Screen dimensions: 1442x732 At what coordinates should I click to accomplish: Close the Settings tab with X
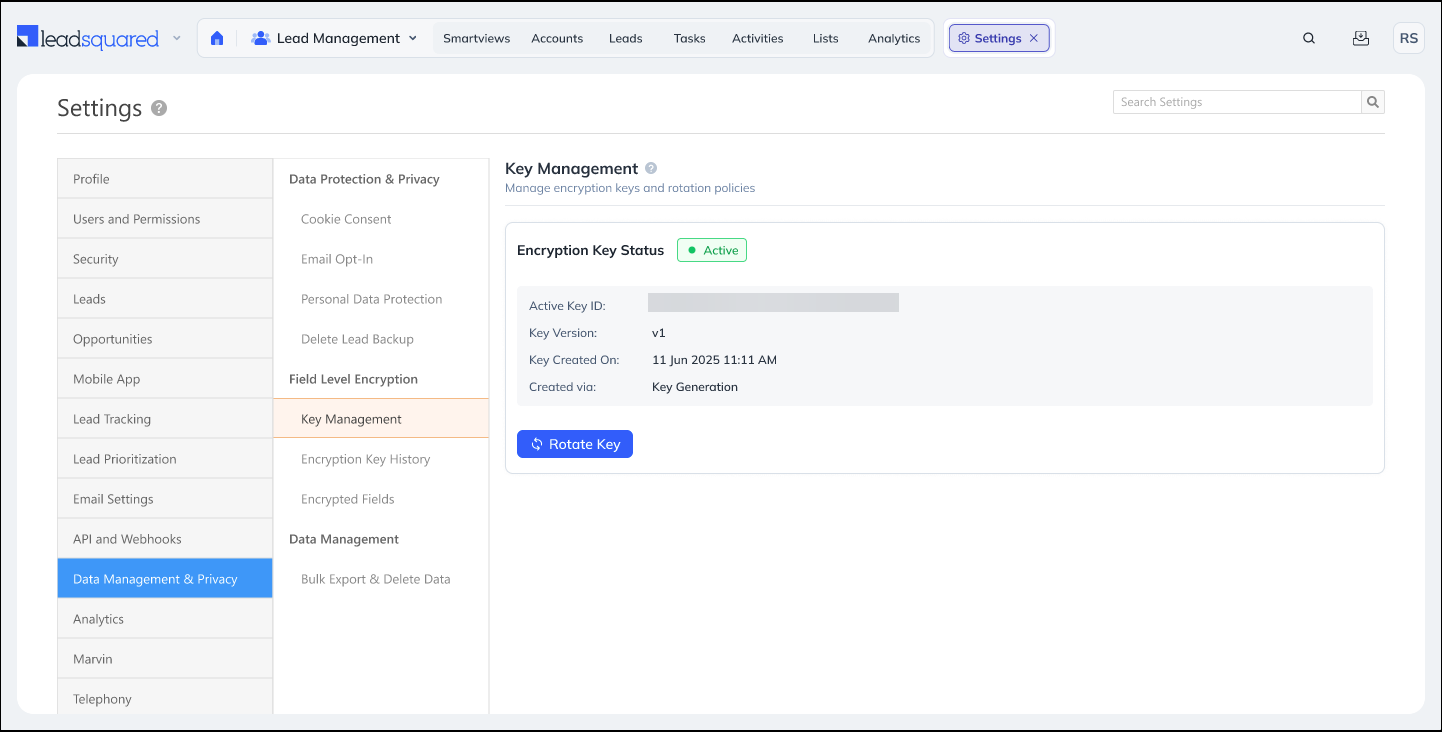point(1034,38)
